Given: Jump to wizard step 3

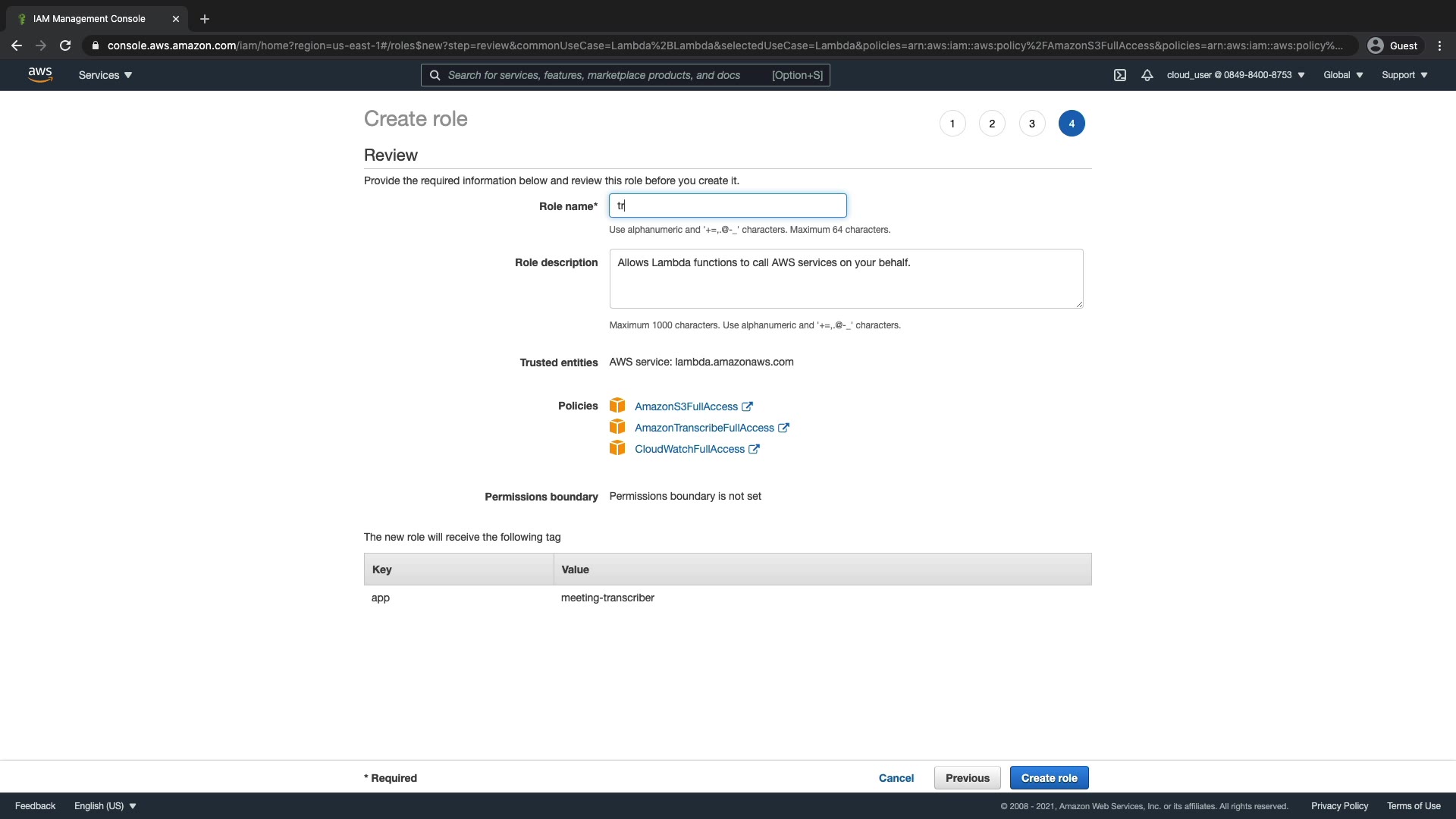Looking at the screenshot, I should [1031, 124].
